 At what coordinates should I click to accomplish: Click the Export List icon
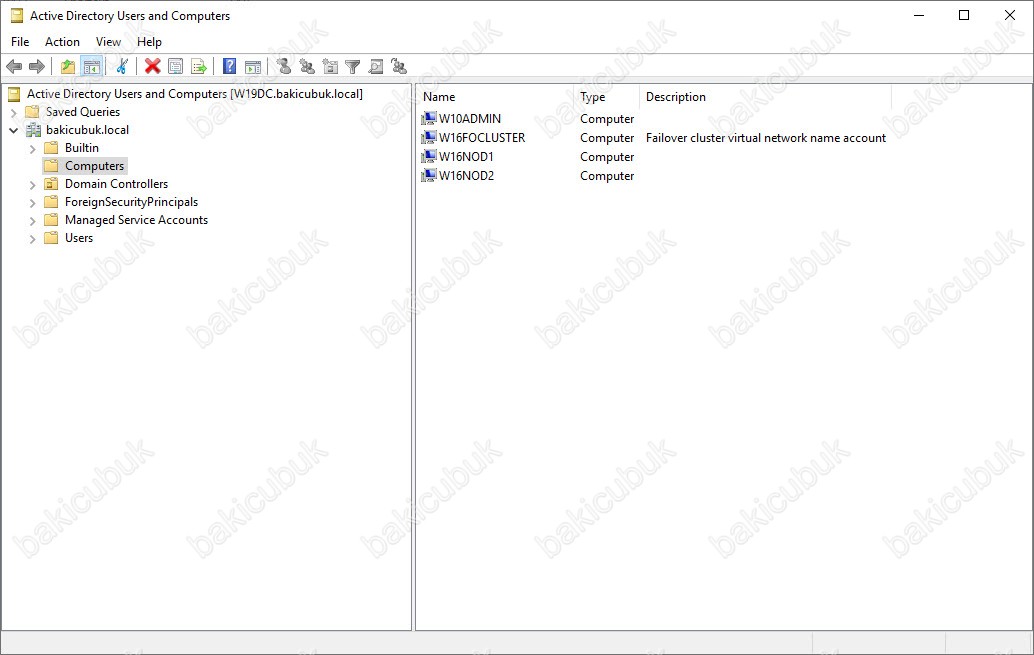pos(198,66)
